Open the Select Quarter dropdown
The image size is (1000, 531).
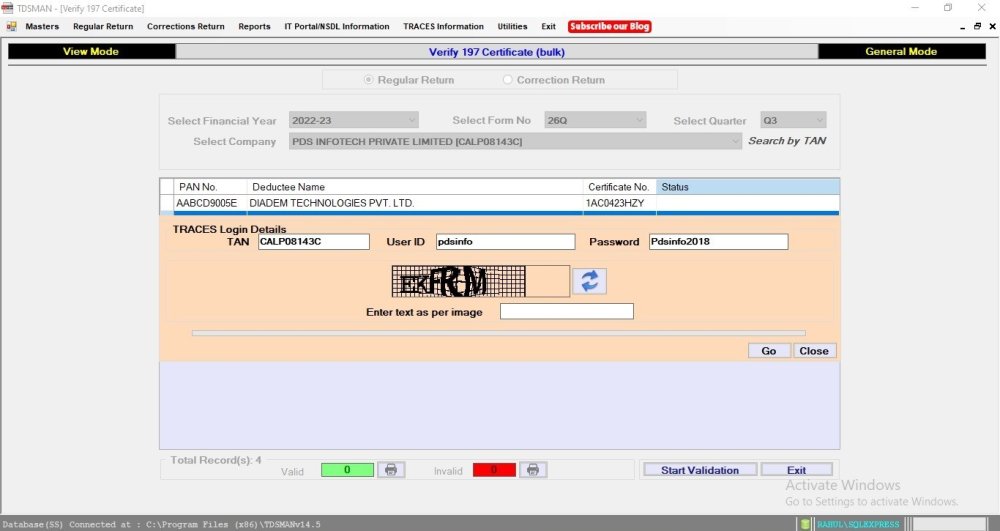point(793,120)
